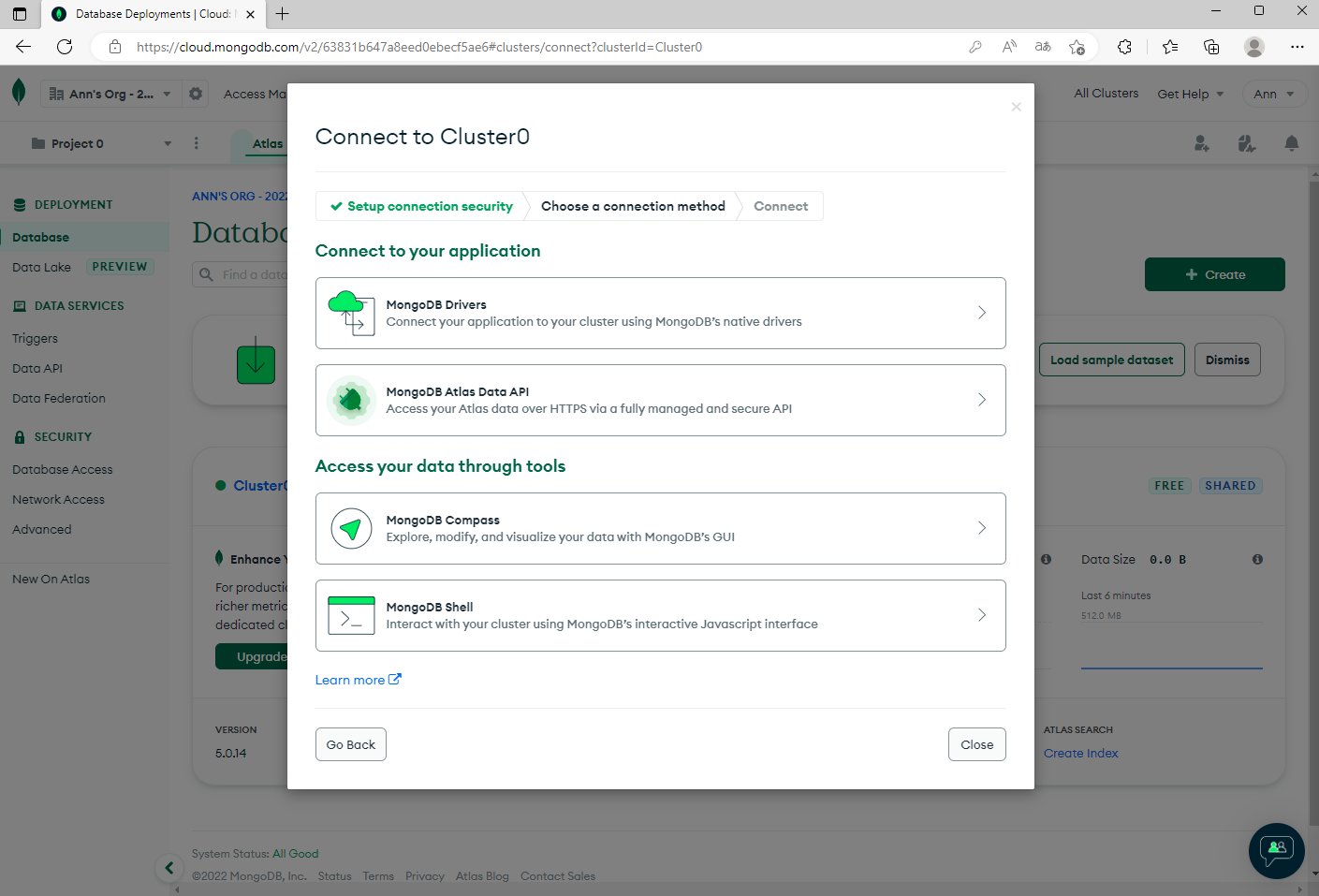Expand the Get Help dropdown
The width and height of the screenshot is (1319, 896).
pyautogui.click(x=1191, y=94)
